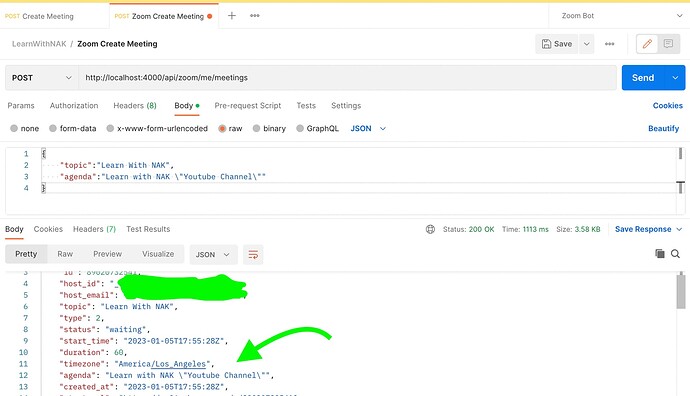Expand the Save Response dropdown arrow

point(679,229)
